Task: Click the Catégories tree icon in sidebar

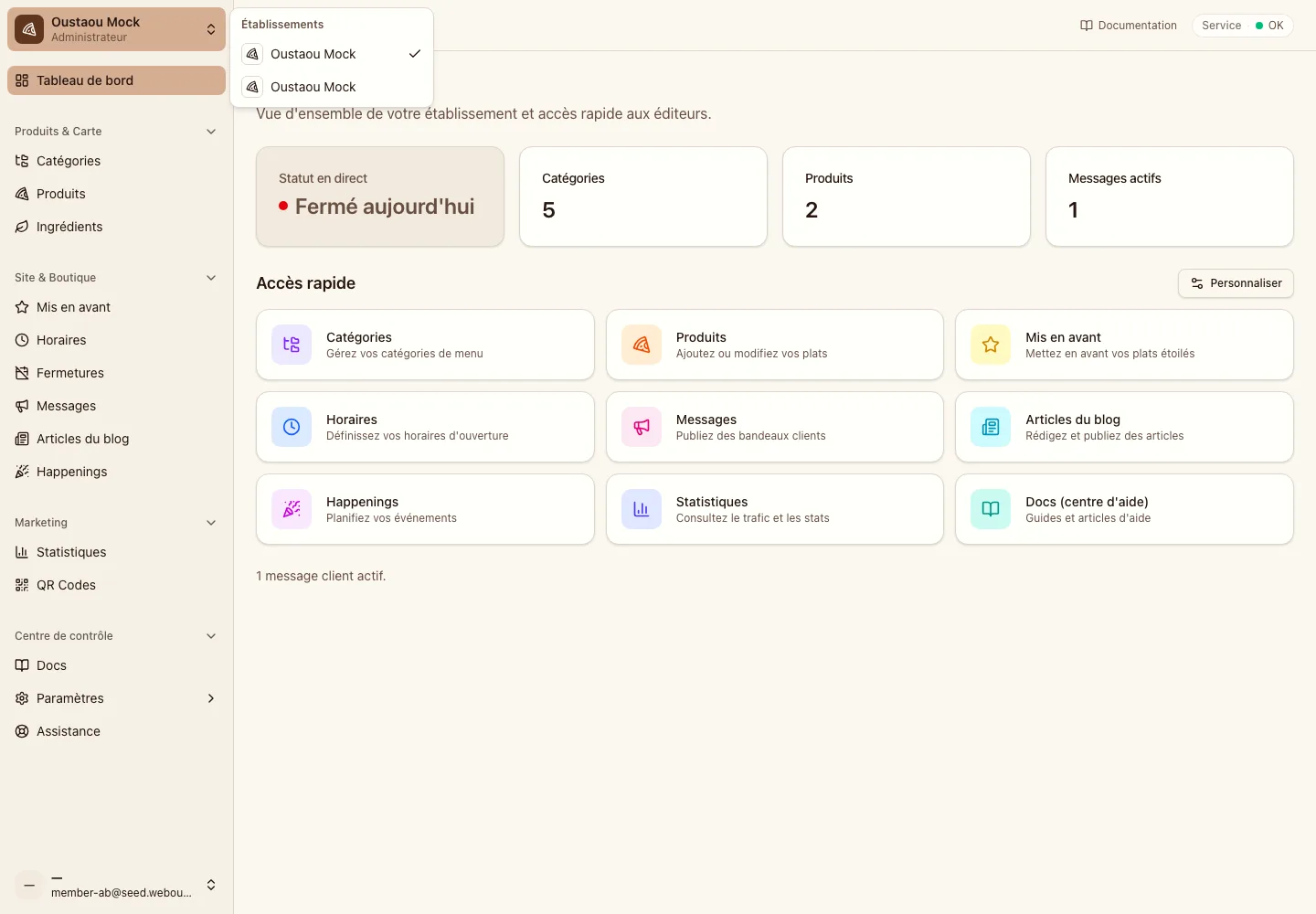Action: 22,161
